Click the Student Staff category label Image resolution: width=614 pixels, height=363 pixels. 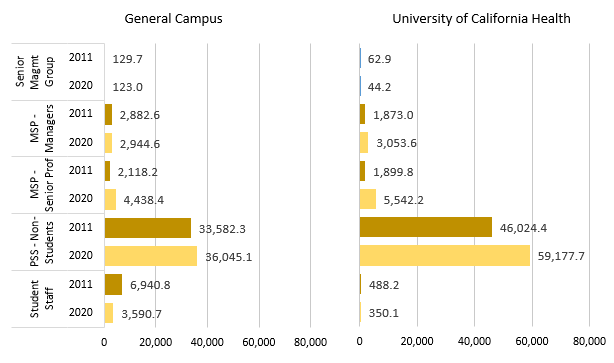pyautogui.click(x=41, y=298)
